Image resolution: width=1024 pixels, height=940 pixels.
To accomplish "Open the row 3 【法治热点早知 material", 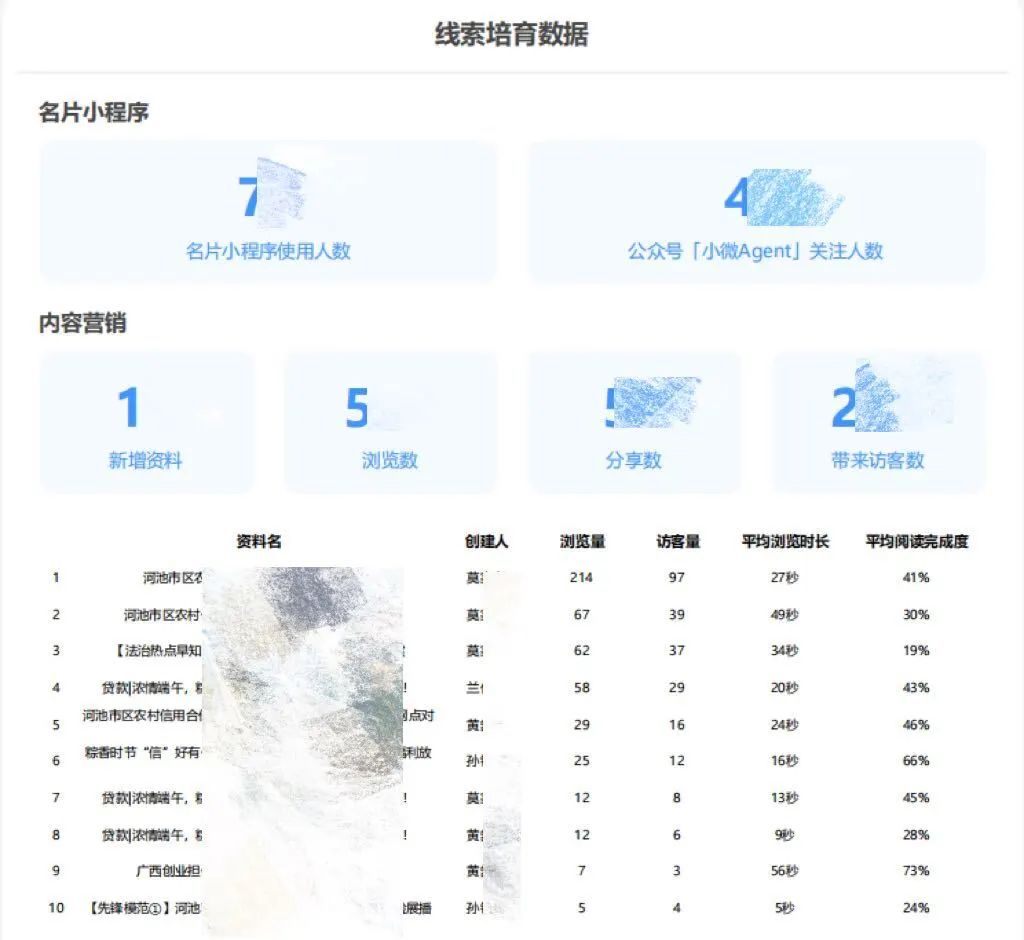I will click(160, 651).
